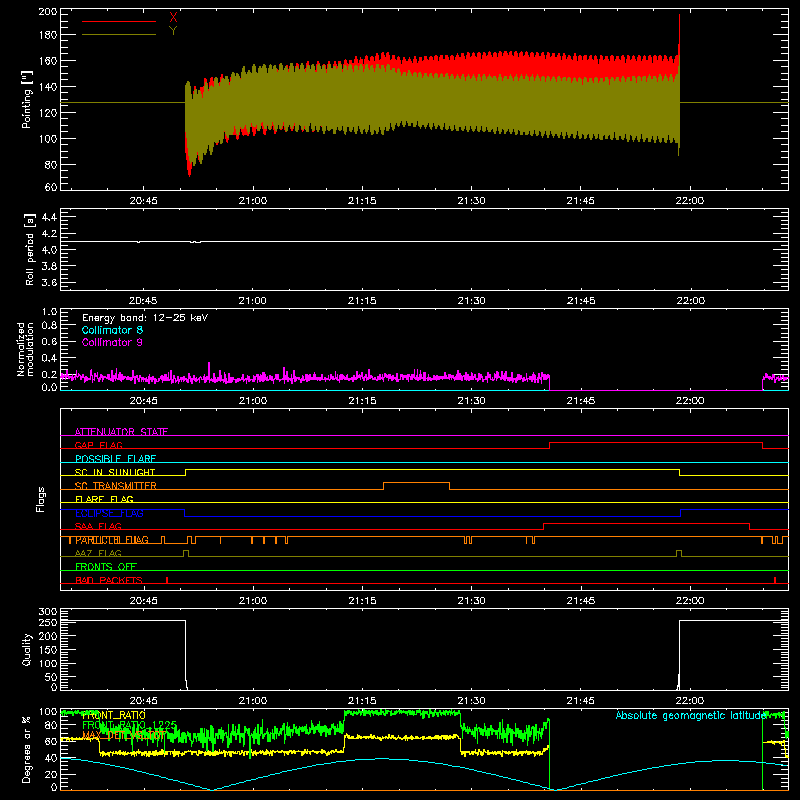Click the blue "ECLIPSE_FLAG" label
The height and width of the screenshot is (800, 800).
tap(109, 513)
